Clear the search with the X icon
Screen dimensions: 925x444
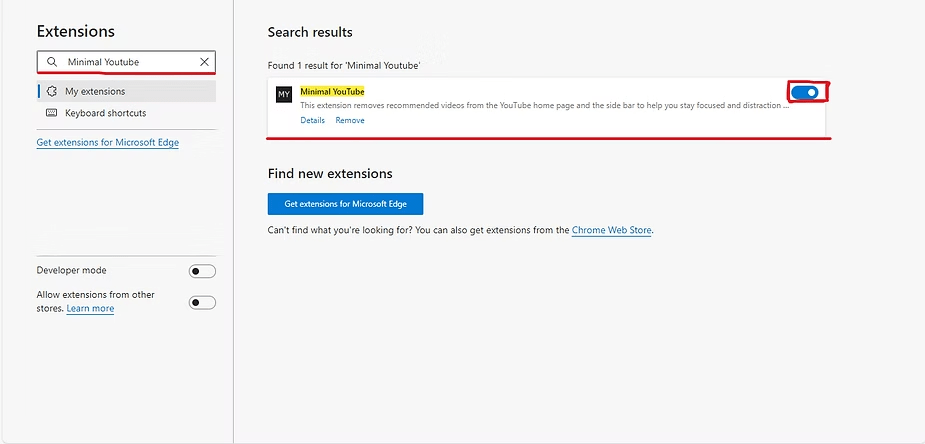(204, 62)
